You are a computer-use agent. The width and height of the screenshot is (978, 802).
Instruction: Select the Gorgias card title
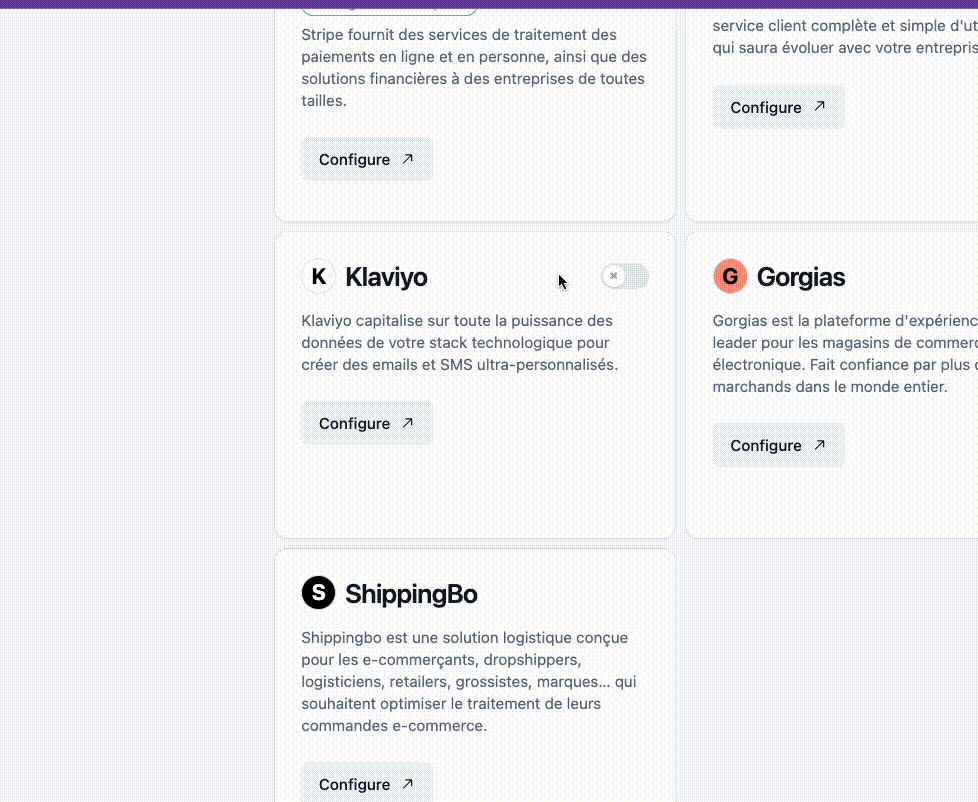click(801, 277)
